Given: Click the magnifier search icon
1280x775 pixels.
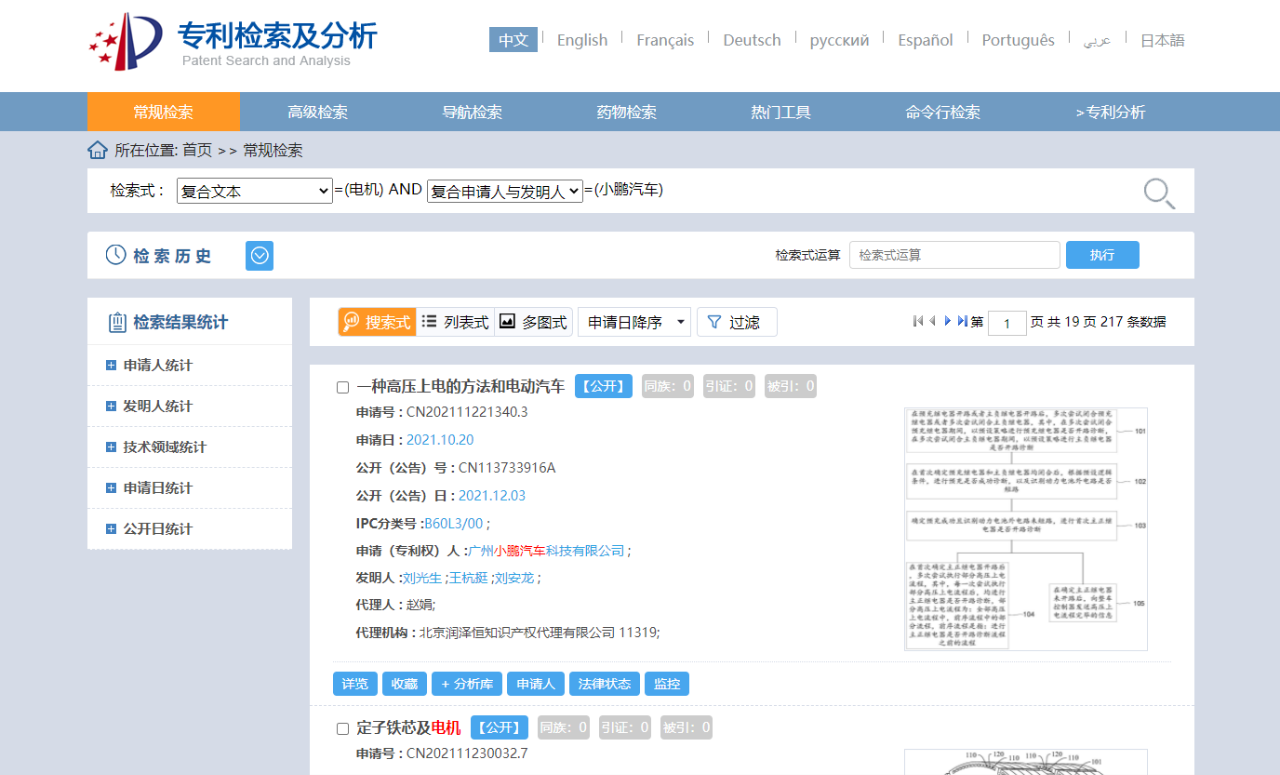Looking at the screenshot, I should pos(1159,192).
